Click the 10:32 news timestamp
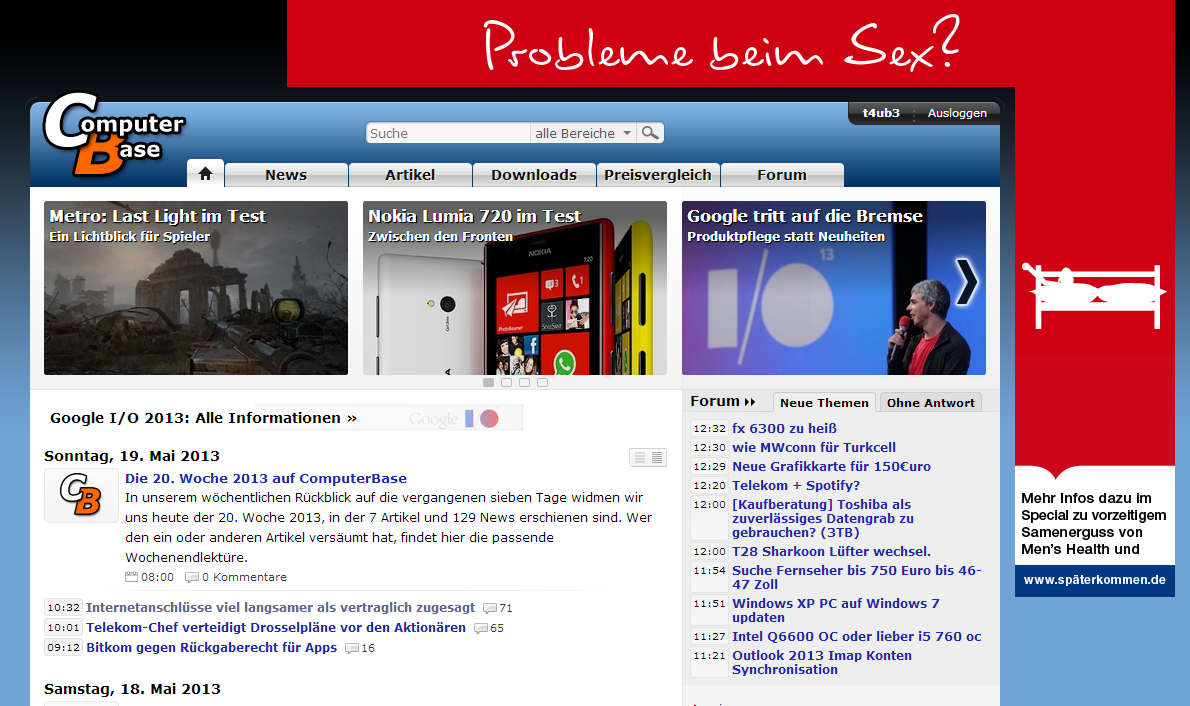The width and height of the screenshot is (1190, 706). pos(63,607)
